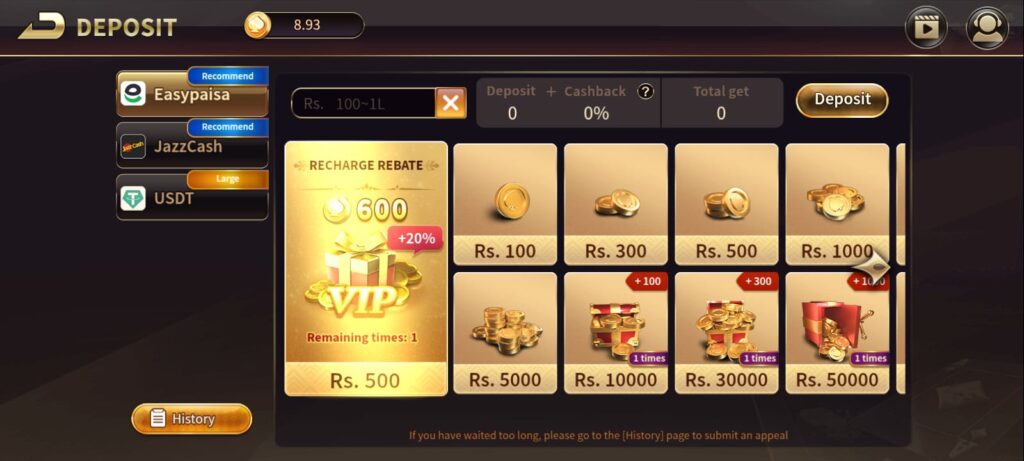Screen dimensions: 1024x461
Task: Click the gold coin balance icon
Action: (x=257, y=25)
